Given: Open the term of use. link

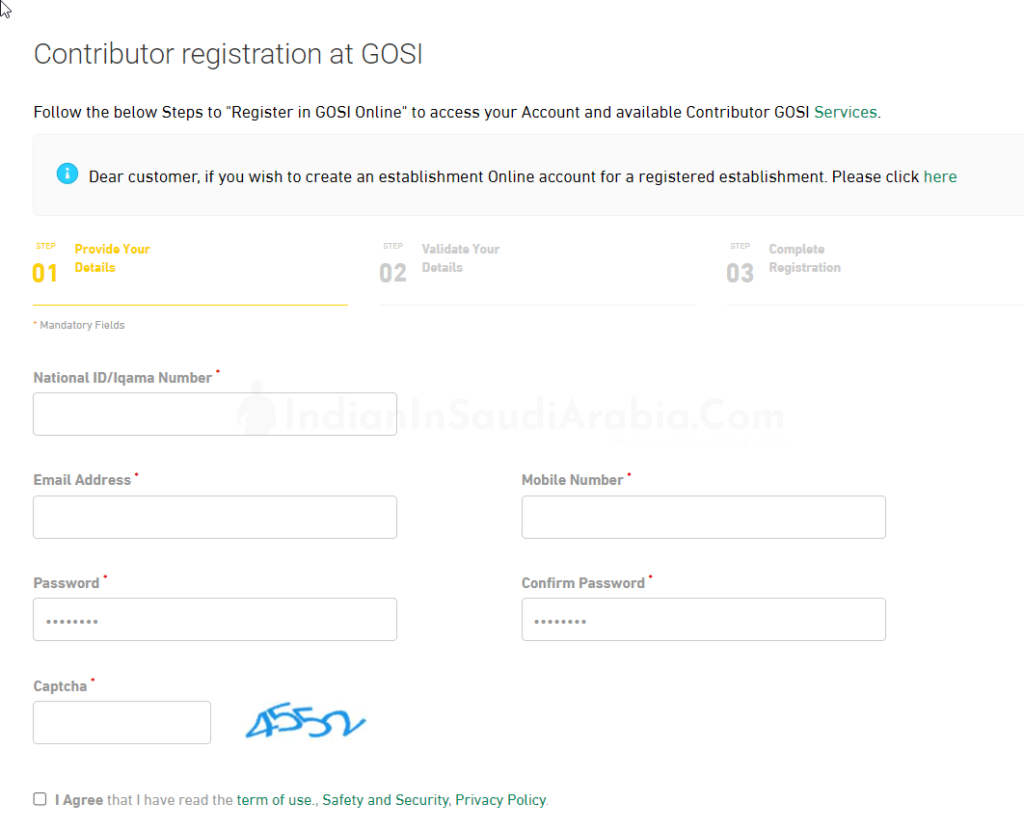Looking at the screenshot, I should point(274,800).
